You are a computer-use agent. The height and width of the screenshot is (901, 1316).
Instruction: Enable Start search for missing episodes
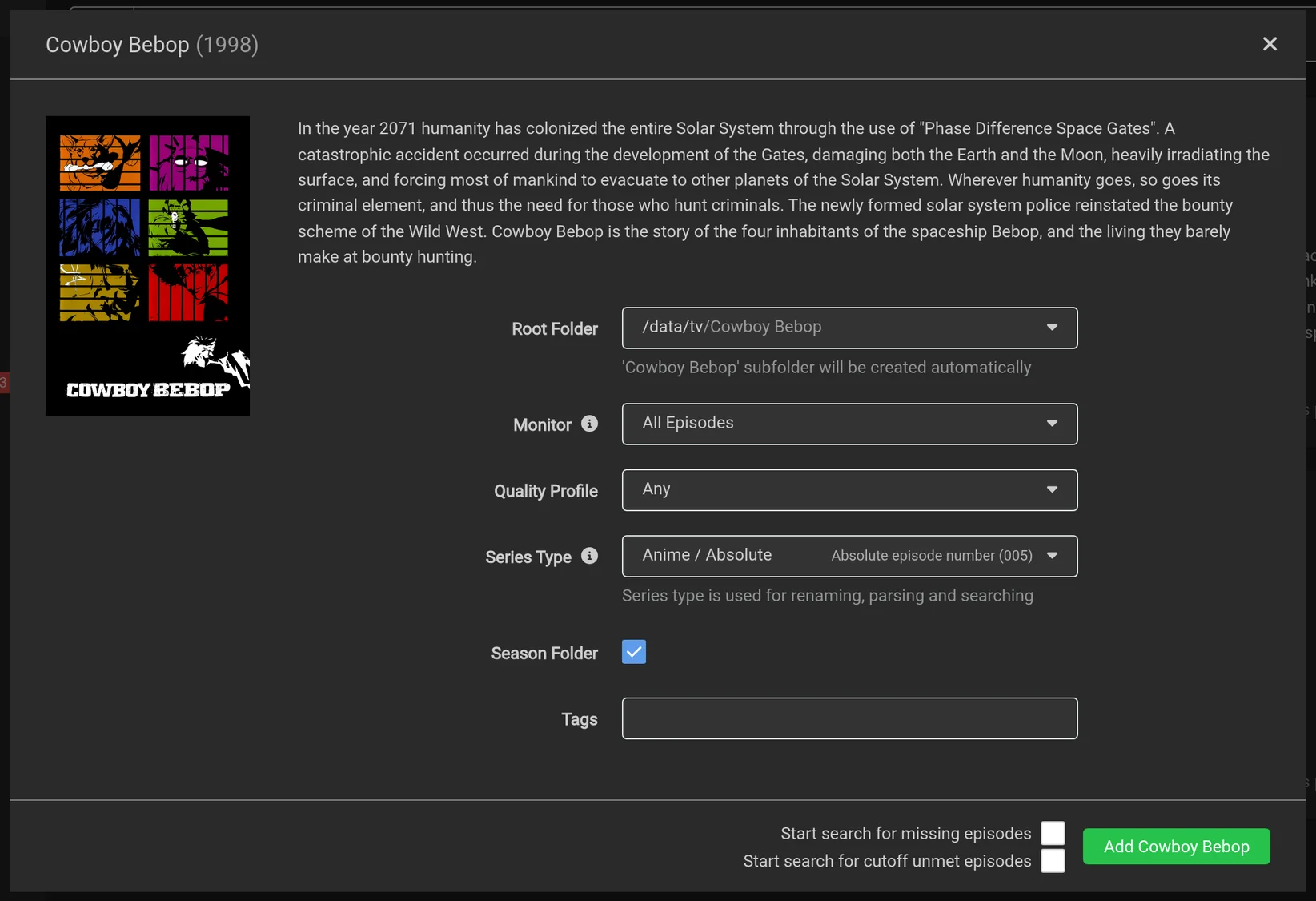[1053, 833]
